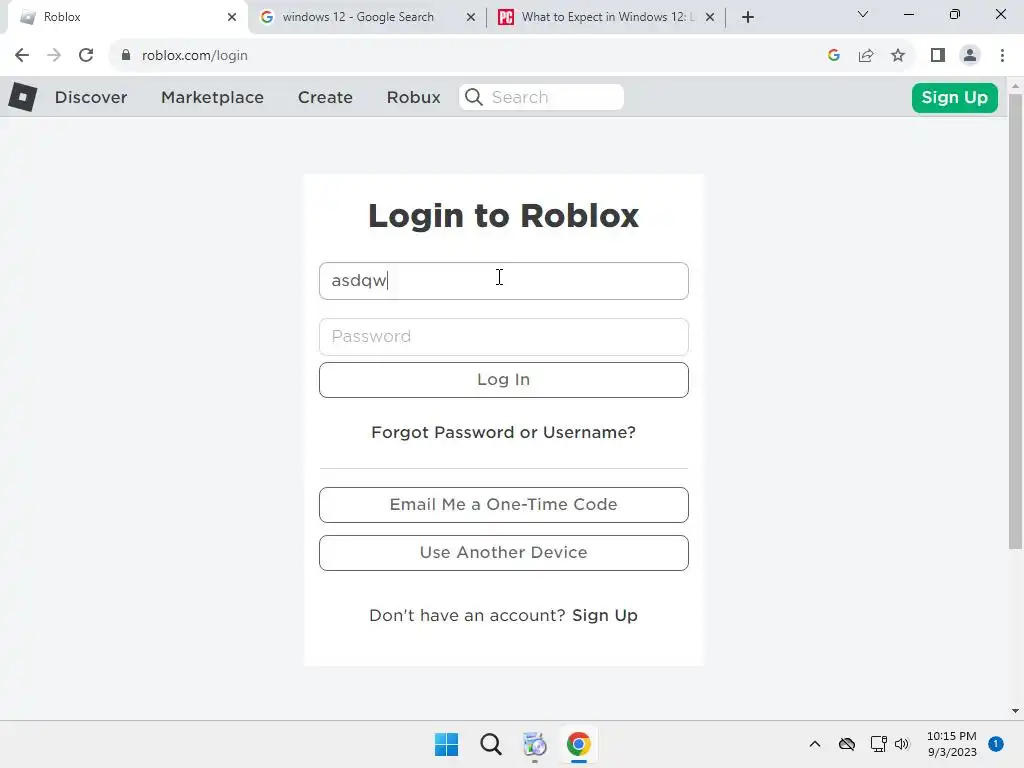Share this page using the share icon

[x=866, y=56]
